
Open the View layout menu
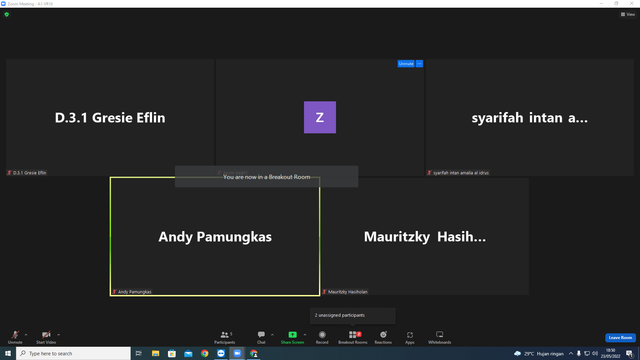click(628, 14)
